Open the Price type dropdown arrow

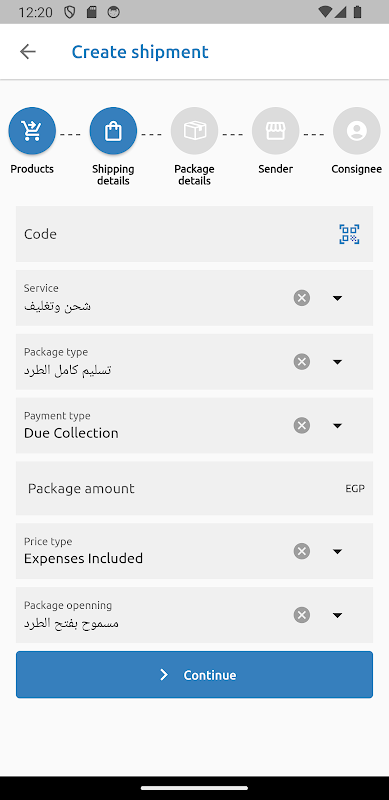click(x=337, y=551)
